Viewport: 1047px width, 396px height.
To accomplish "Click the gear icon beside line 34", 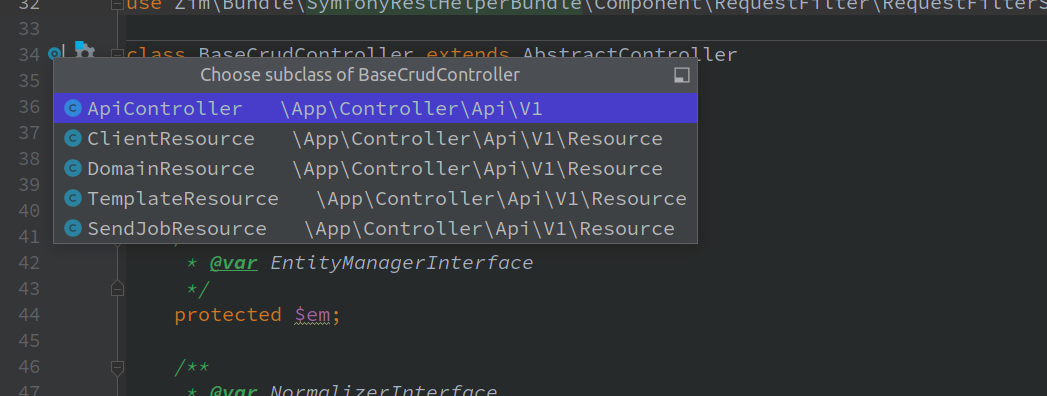I will coord(85,51).
